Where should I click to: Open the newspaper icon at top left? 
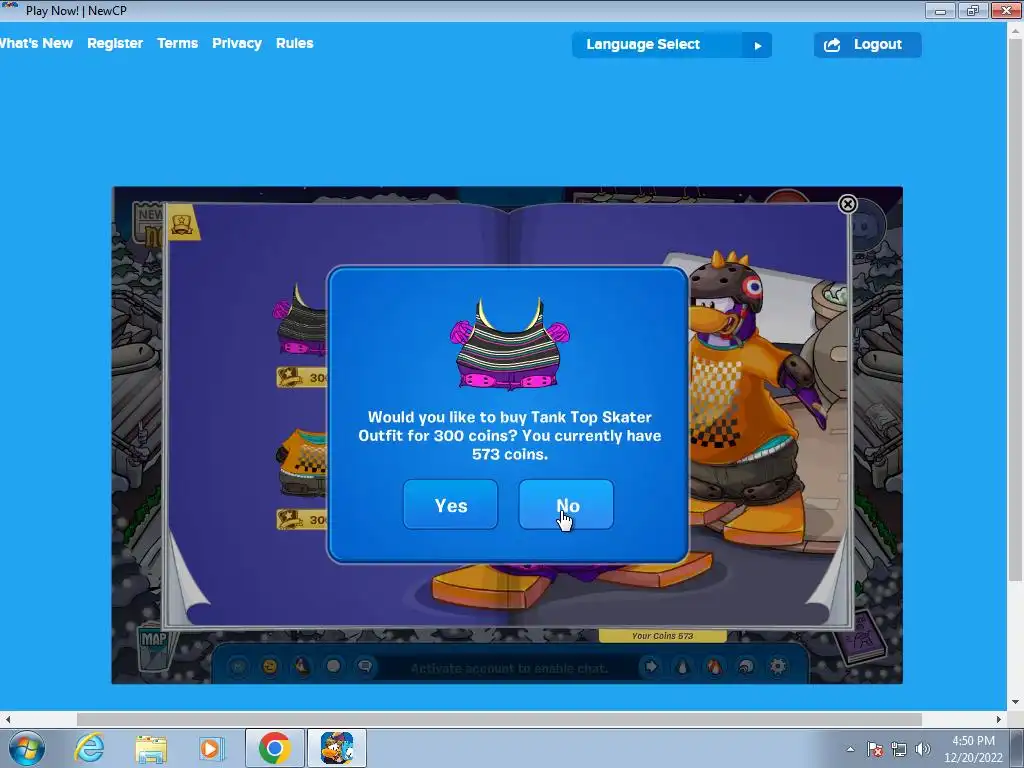[149, 222]
